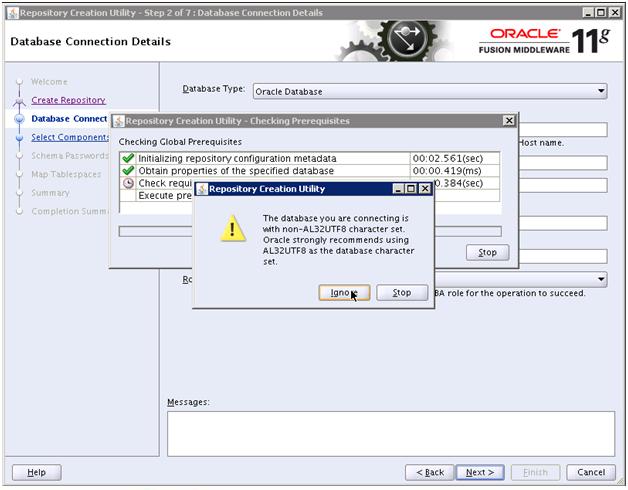Viewport: 628px width, 490px height.
Task: Click the 00:02.561(sec) time cell
Action: (455, 158)
